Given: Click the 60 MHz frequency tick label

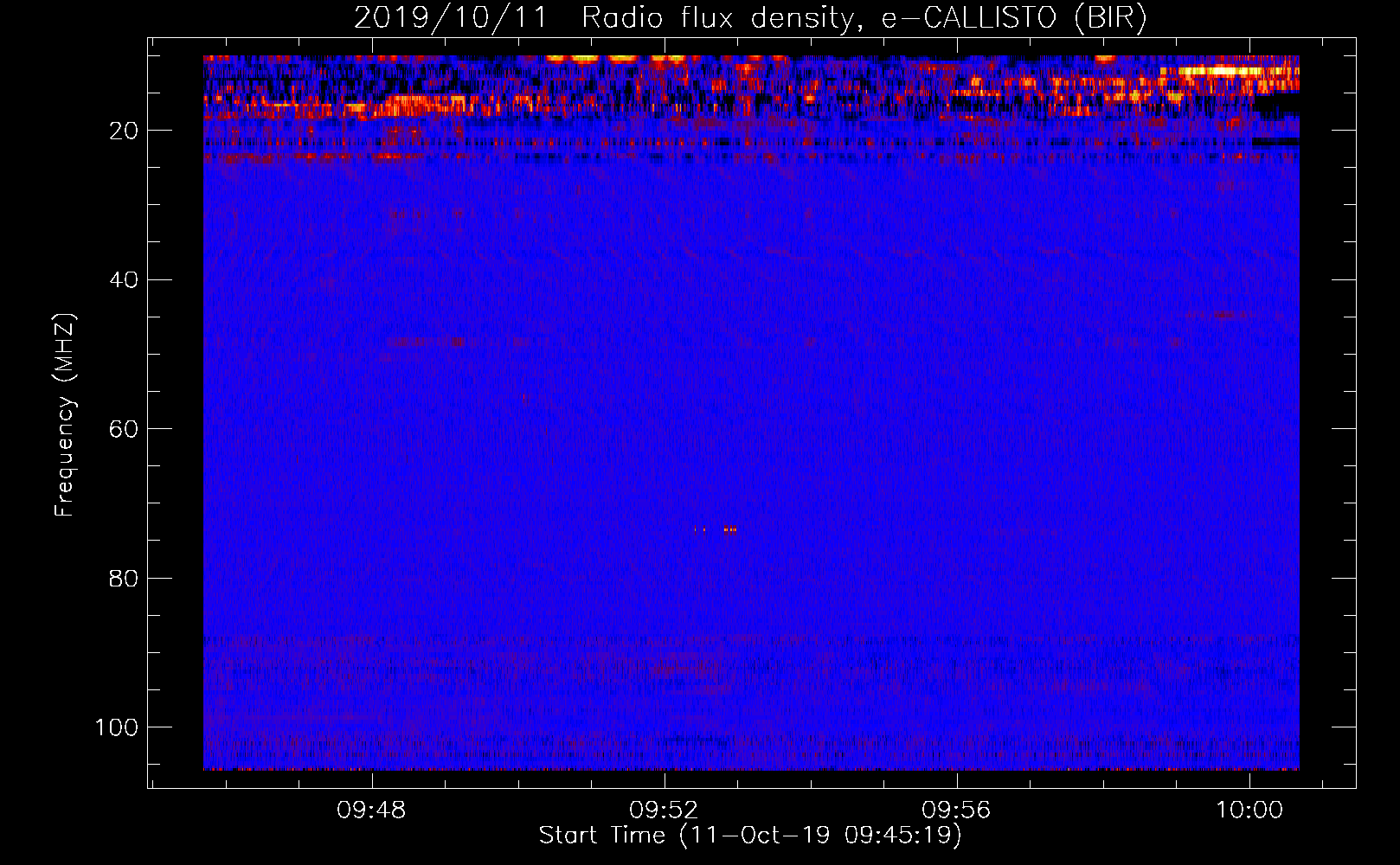Looking at the screenshot, I should pyautogui.click(x=124, y=429).
